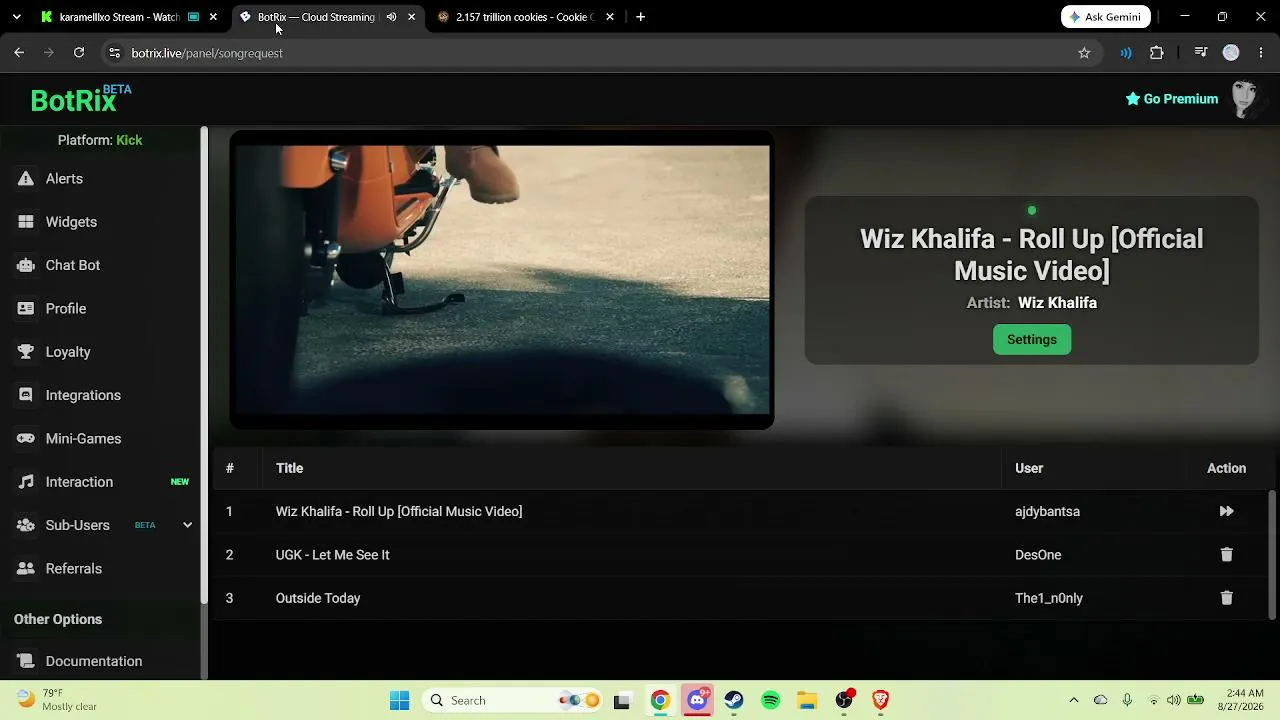Switch to the karamellxo Stream tab
Image resolution: width=1280 pixels, height=720 pixels.
tap(118, 17)
